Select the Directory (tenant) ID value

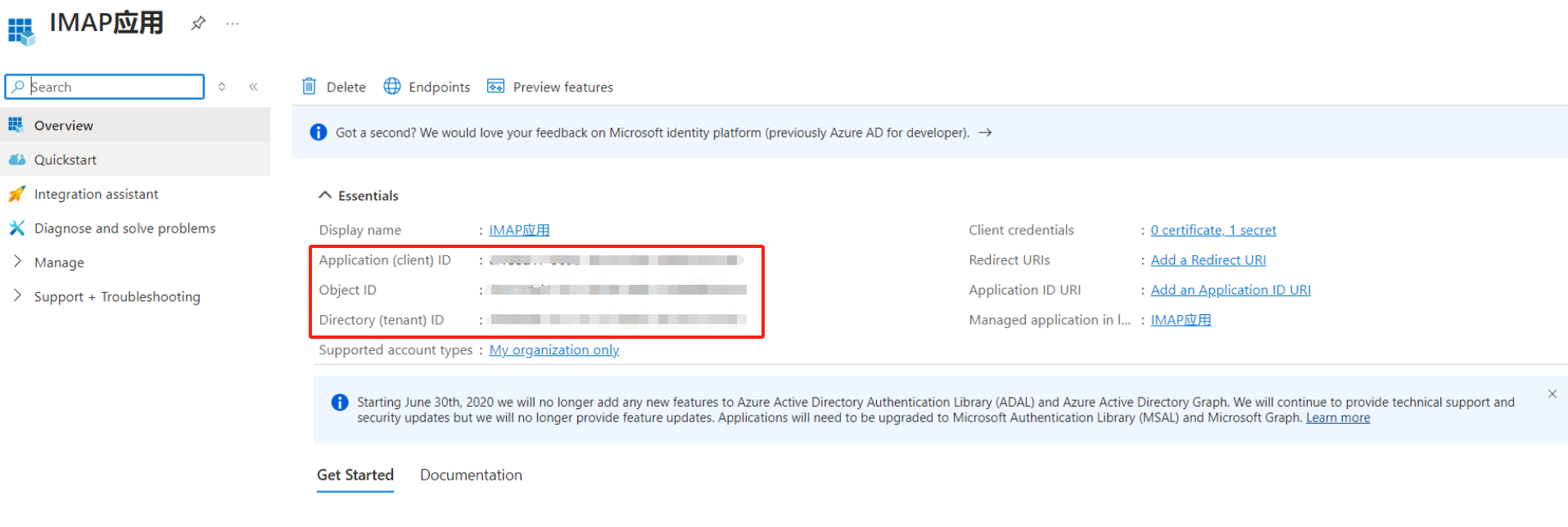[x=618, y=320]
